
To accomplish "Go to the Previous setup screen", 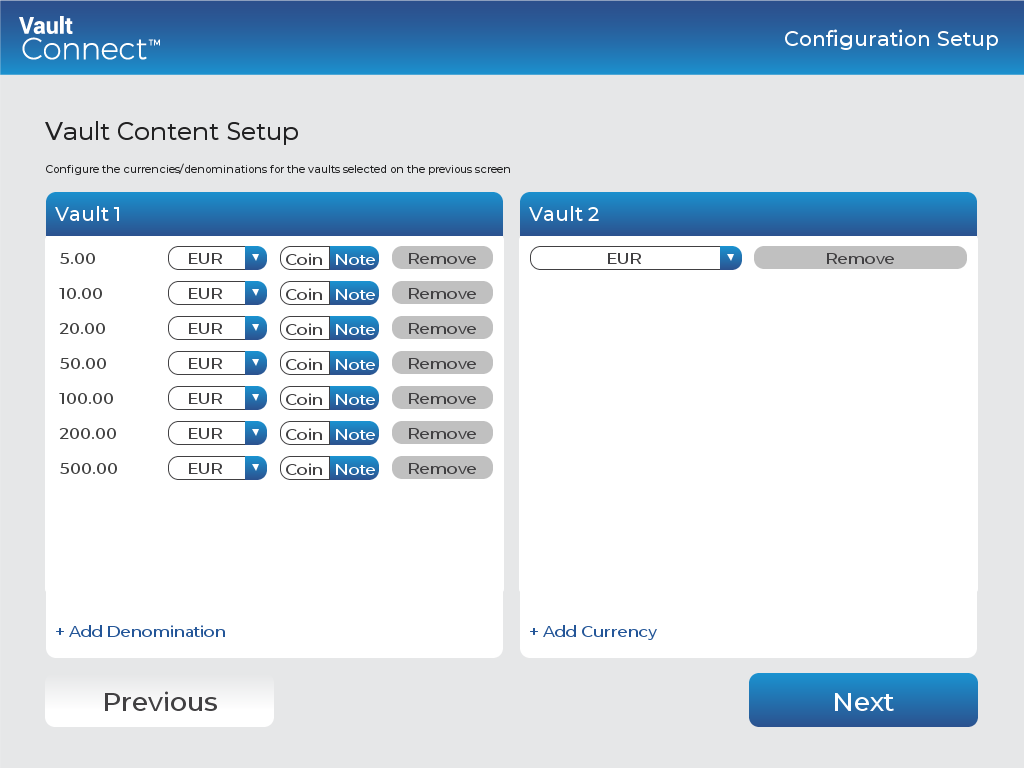I will pos(160,701).
